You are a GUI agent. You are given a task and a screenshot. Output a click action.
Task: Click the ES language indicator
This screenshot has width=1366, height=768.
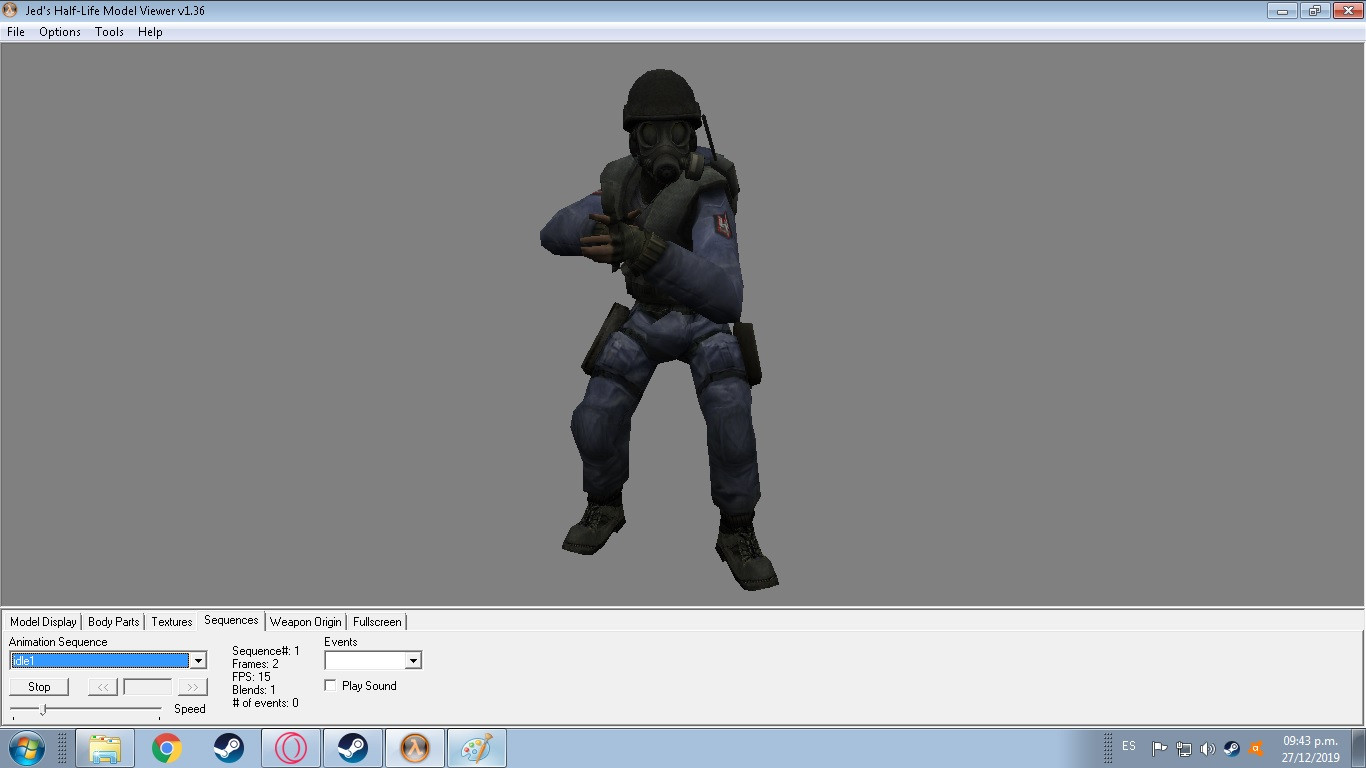(1129, 746)
